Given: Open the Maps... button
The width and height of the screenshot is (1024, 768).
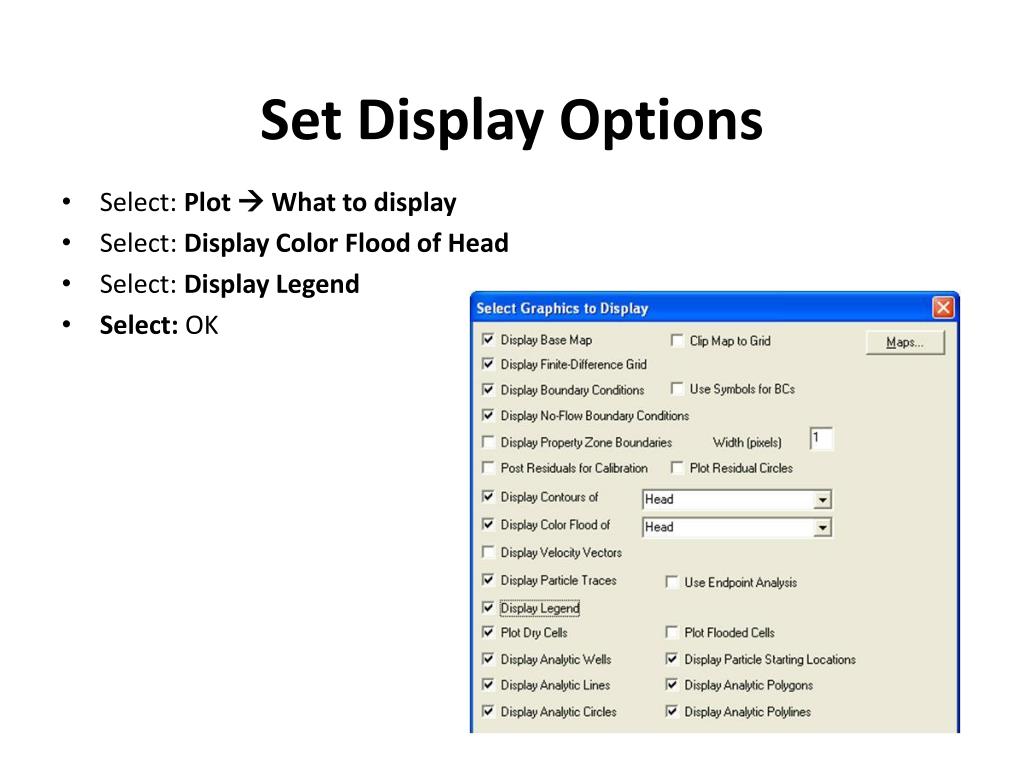Looking at the screenshot, I should (x=905, y=342).
